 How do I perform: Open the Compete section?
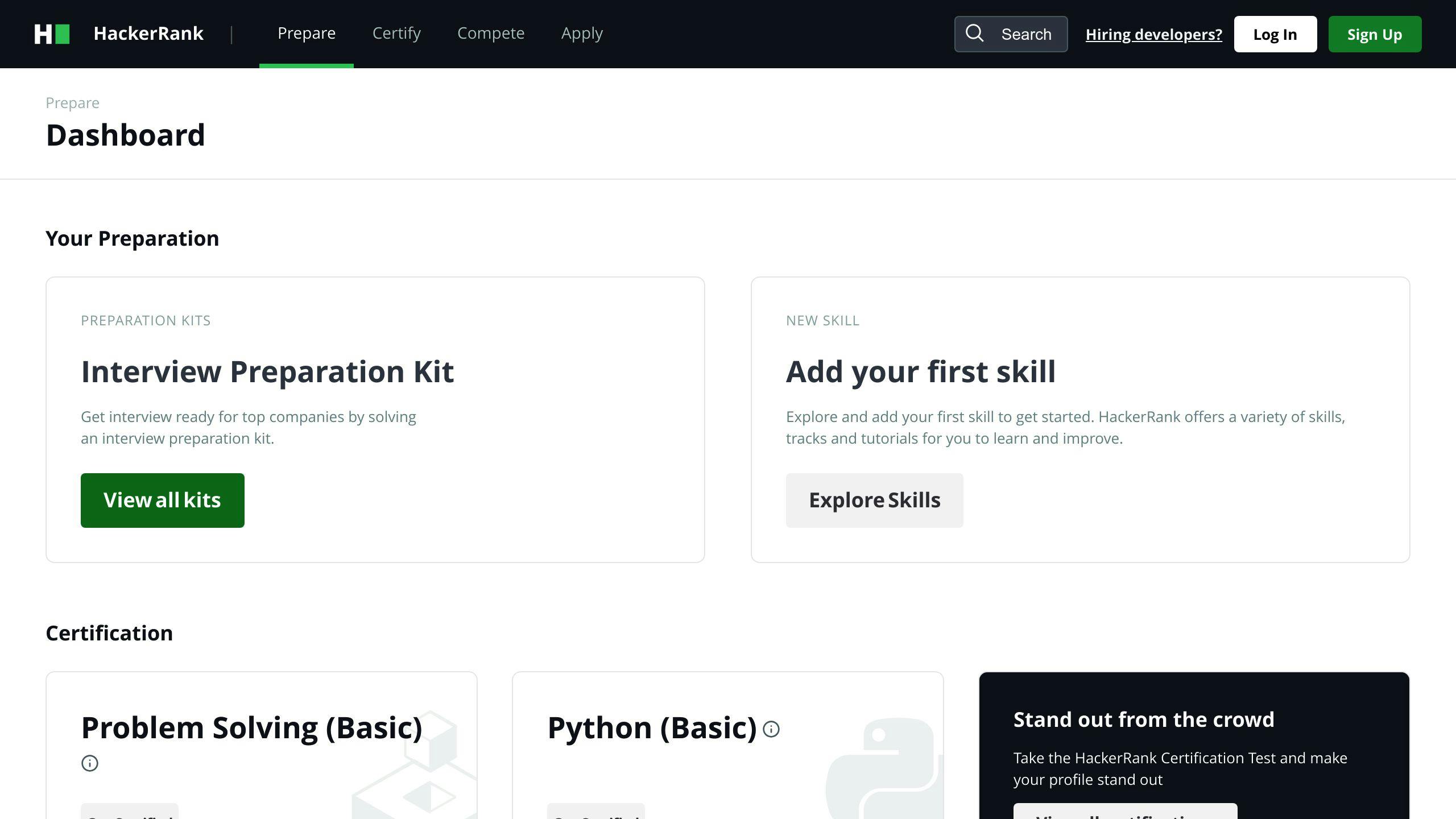[x=491, y=33]
